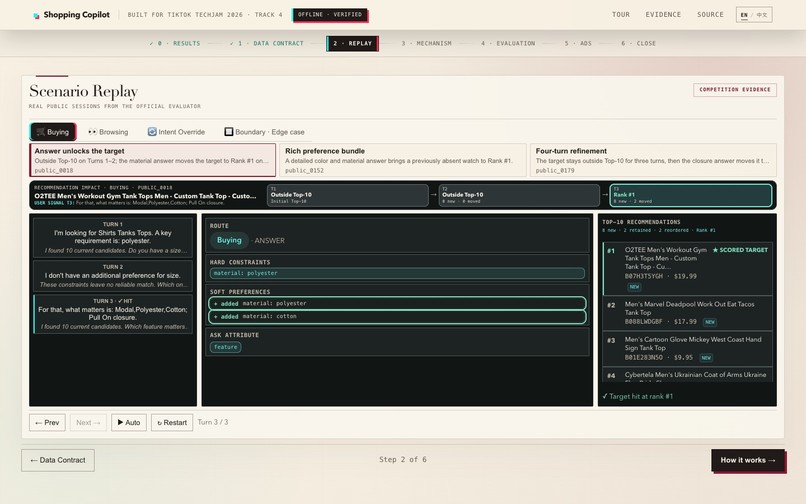This screenshot has width=806, height=504.
Task: Click the Step 2 of 6 indicator
Action: click(403, 460)
